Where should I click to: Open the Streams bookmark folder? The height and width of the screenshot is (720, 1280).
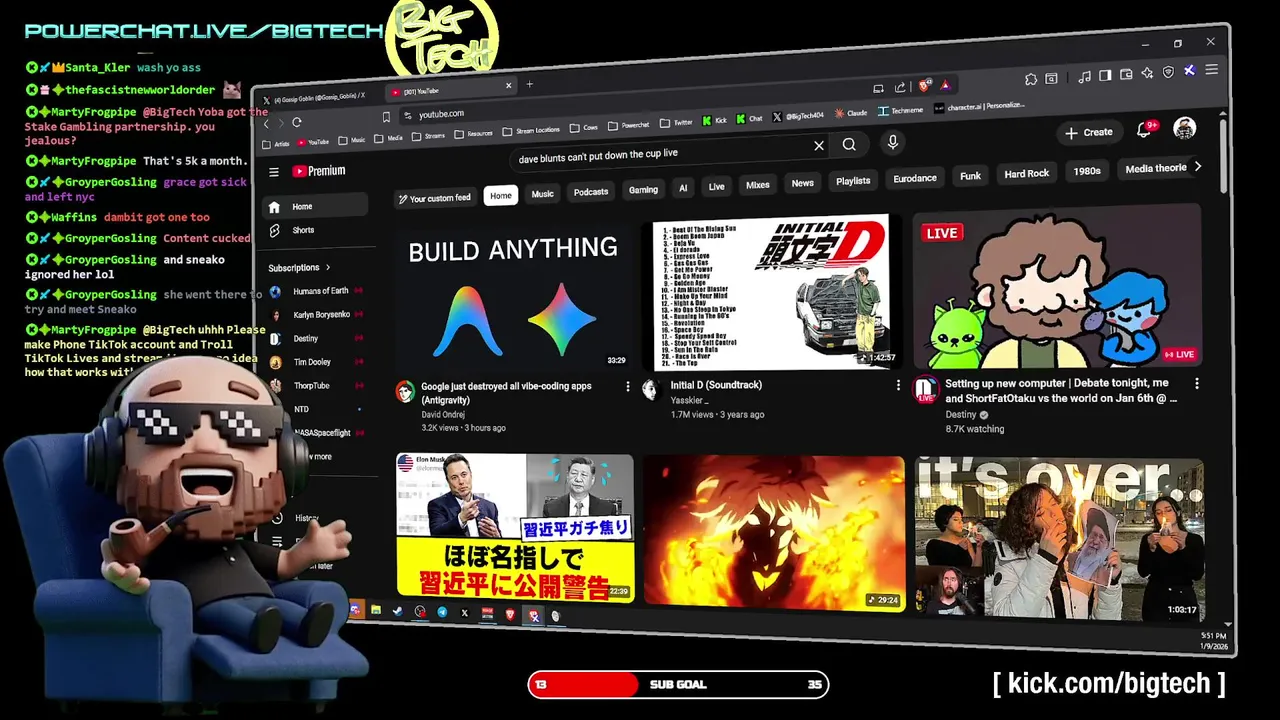click(x=428, y=136)
